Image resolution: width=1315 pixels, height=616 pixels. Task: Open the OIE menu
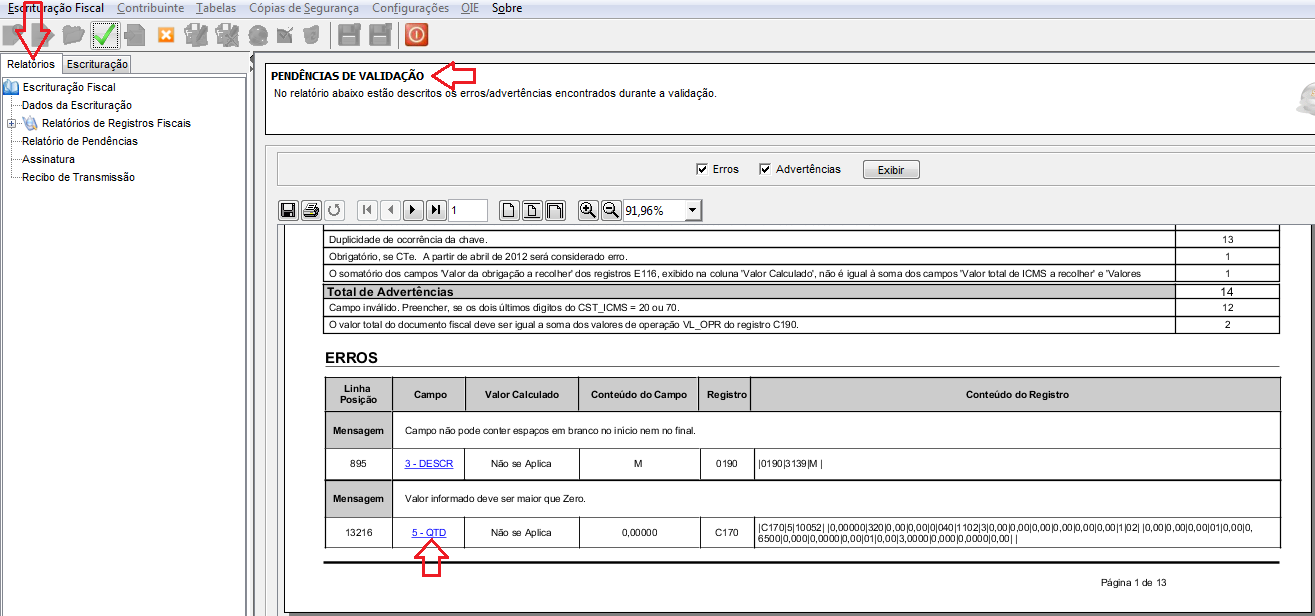pyautogui.click(x=470, y=8)
